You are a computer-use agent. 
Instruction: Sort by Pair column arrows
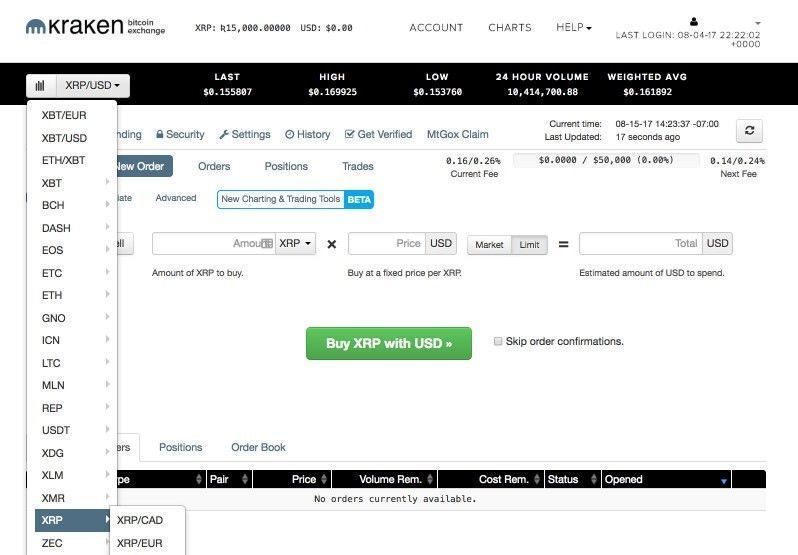pyautogui.click(x=245, y=479)
